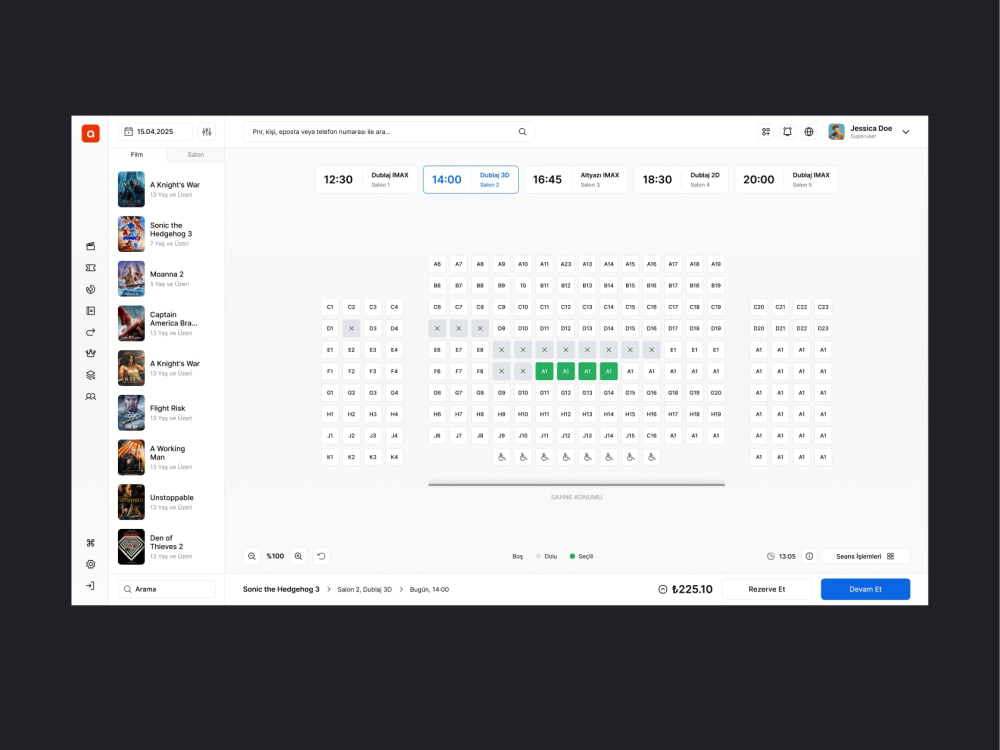Click the logout arrow sidebar icon

point(91,585)
